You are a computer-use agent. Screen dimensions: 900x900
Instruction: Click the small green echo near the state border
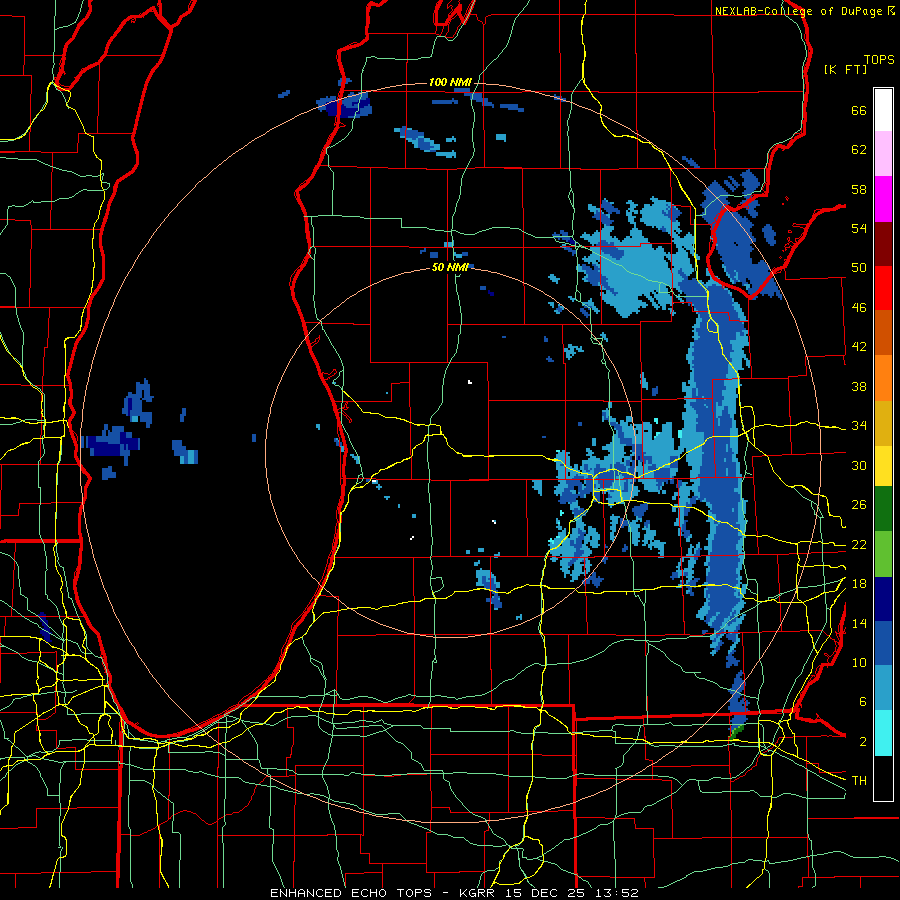pos(736,731)
